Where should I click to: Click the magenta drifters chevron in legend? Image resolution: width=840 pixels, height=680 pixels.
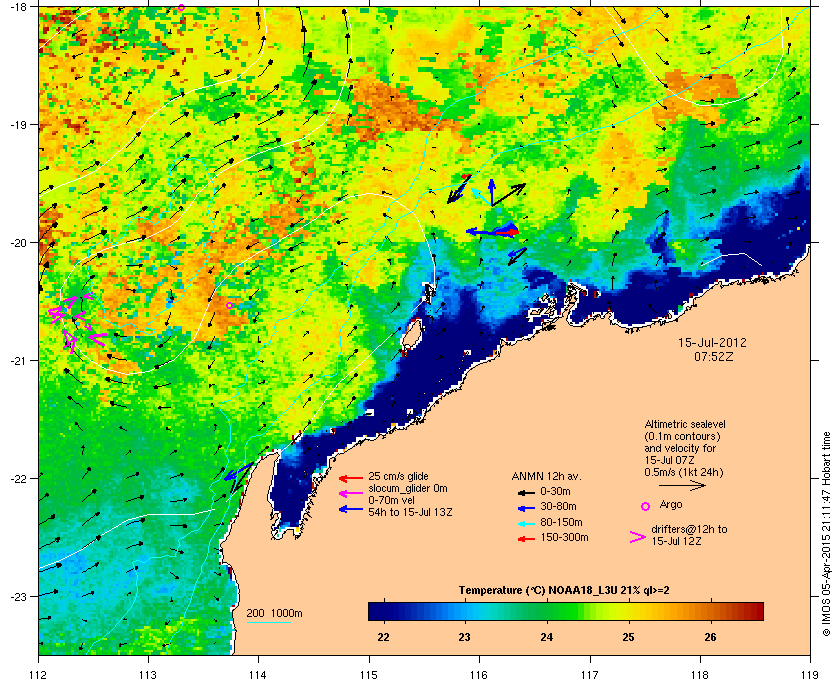point(638,537)
